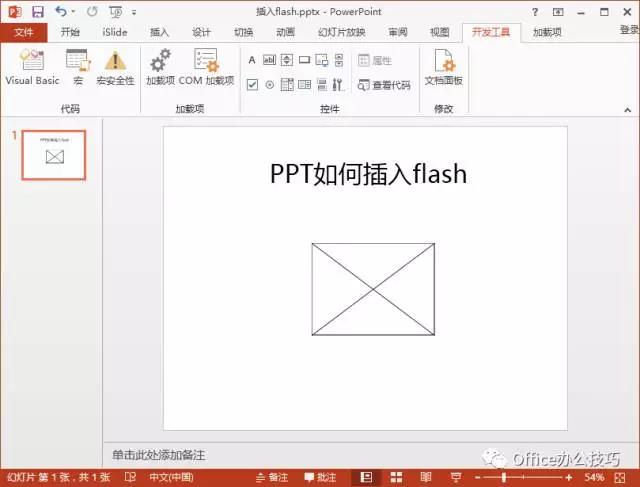Open 宏安全性 macro security settings
Screen dimensions: 640x487
click(115, 67)
